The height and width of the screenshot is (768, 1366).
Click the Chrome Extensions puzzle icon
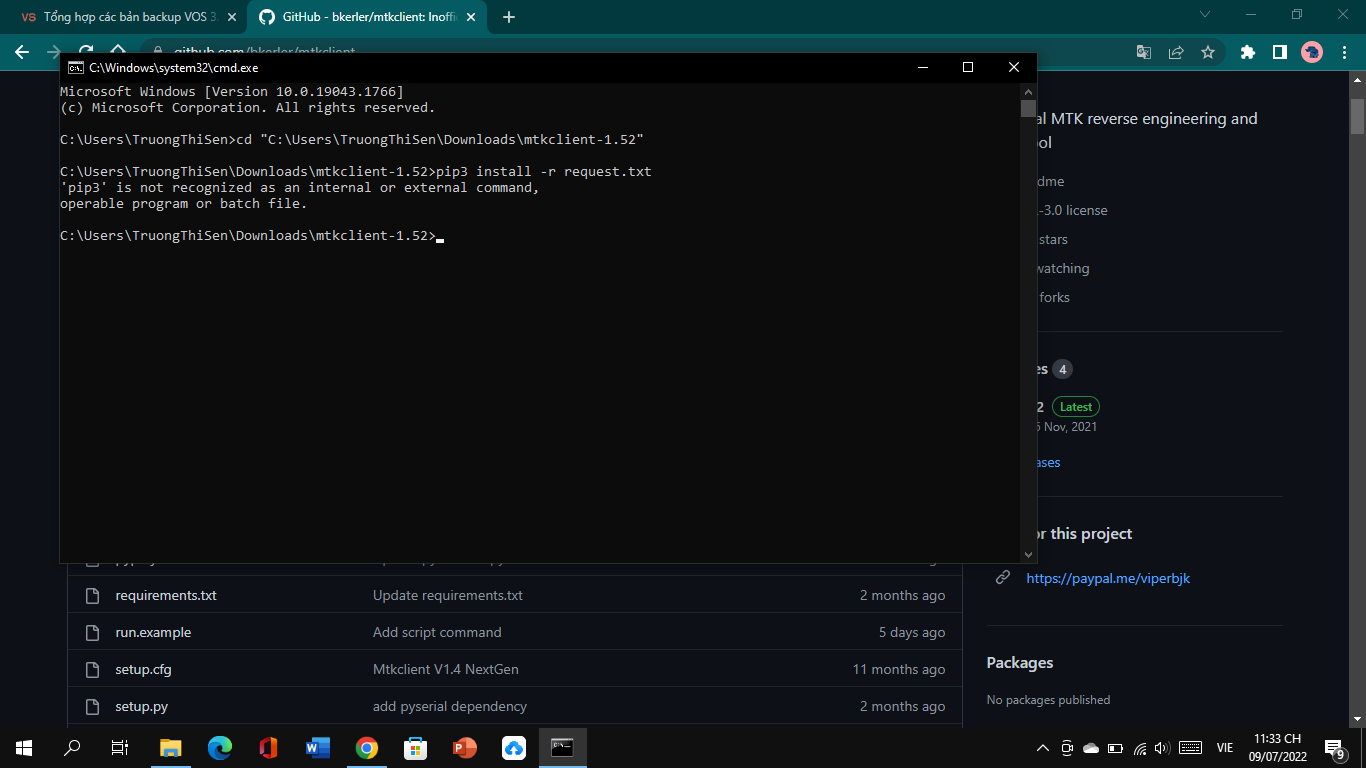pyautogui.click(x=1247, y=52)
